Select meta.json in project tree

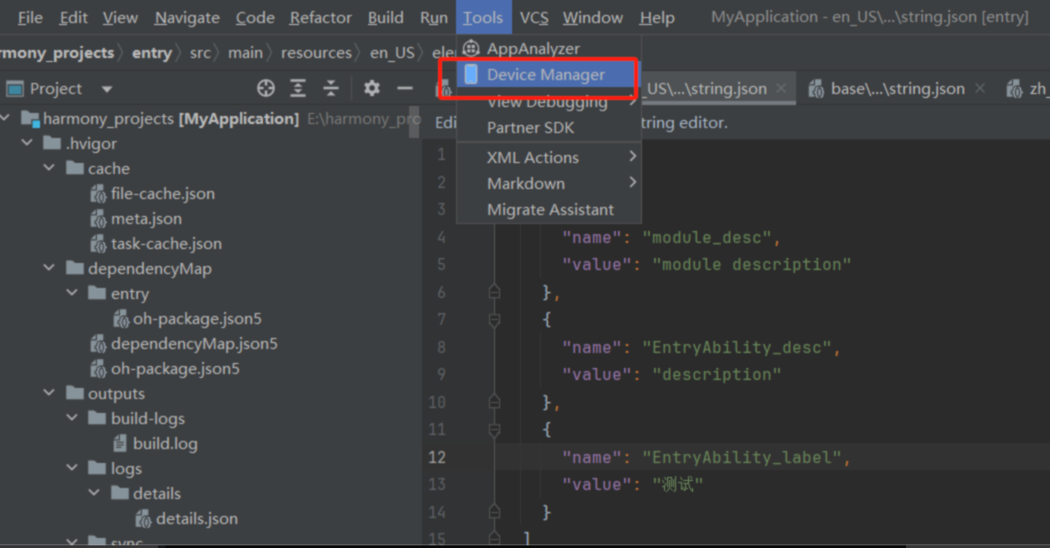[x=146, y=218]
